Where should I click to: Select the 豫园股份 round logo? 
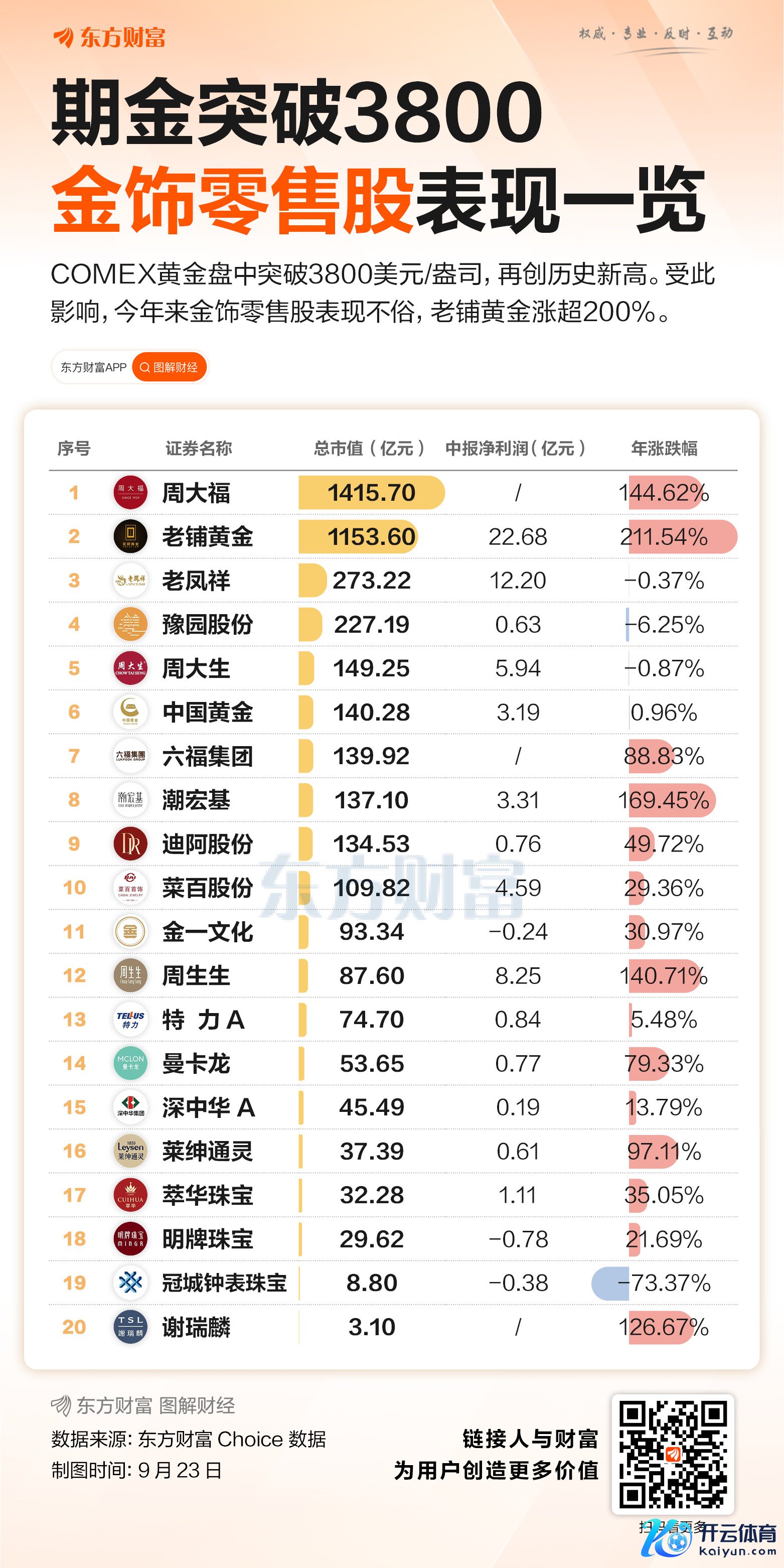tap(130, 624)
